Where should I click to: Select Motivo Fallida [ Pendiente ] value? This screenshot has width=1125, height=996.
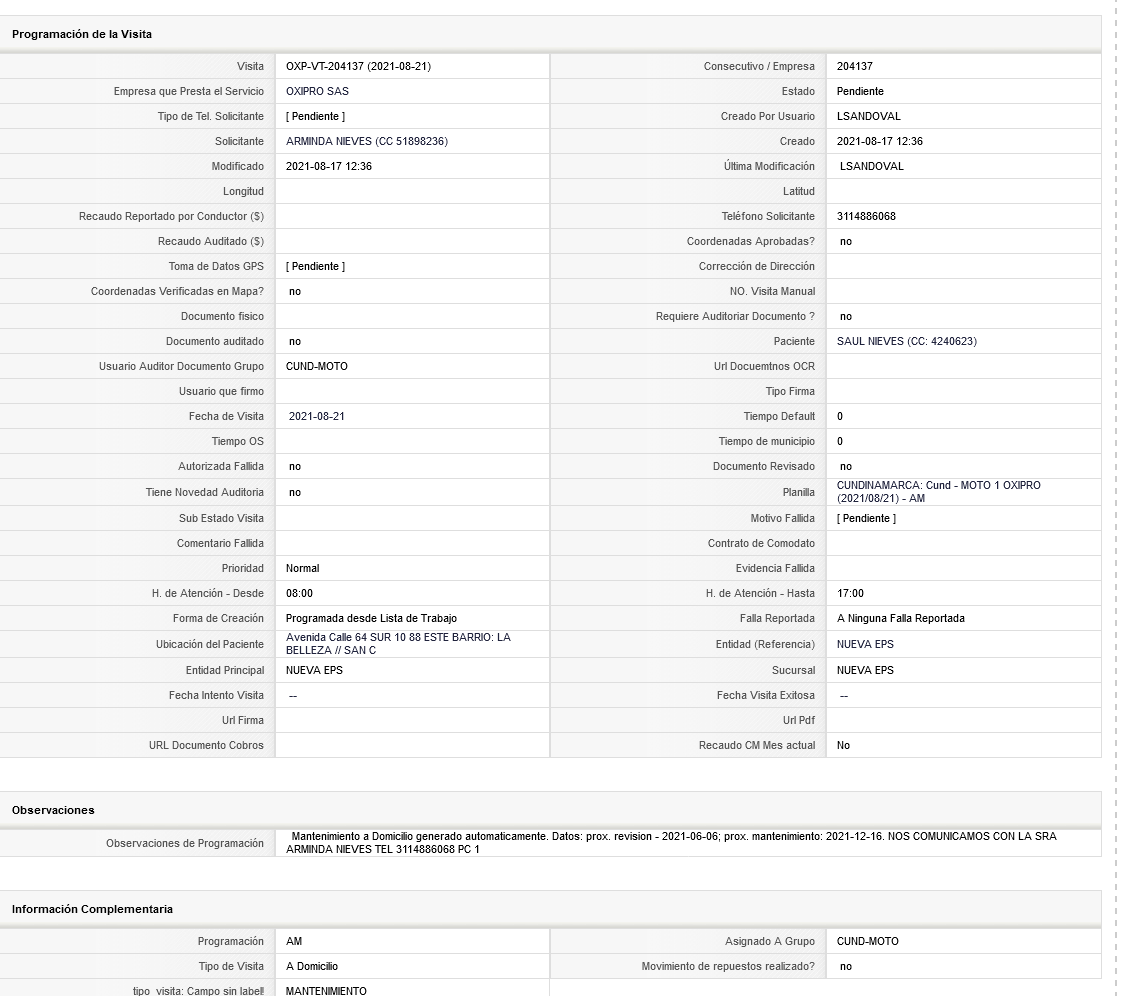pos(866,518)
